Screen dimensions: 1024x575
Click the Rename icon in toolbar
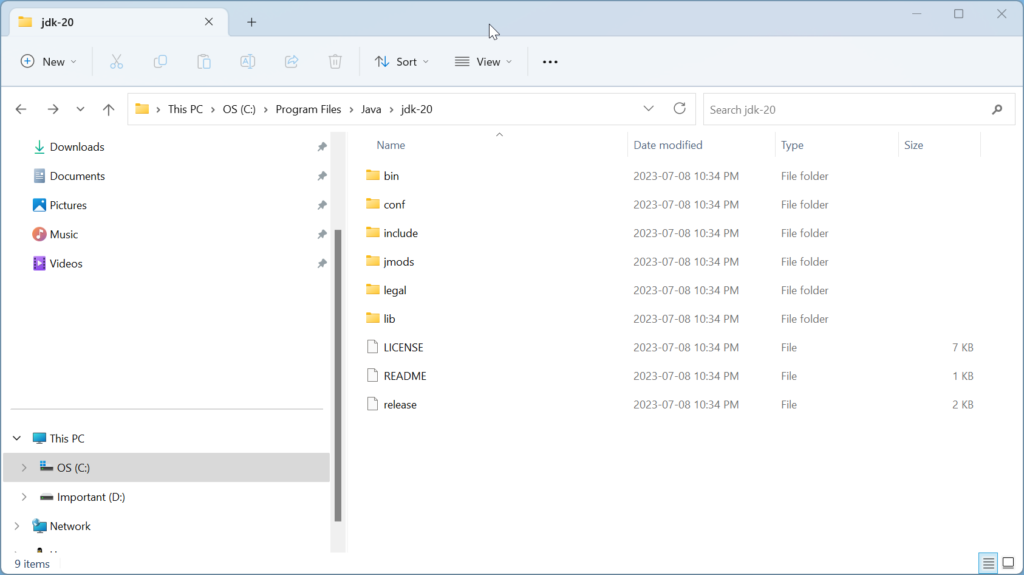(248, 61)
